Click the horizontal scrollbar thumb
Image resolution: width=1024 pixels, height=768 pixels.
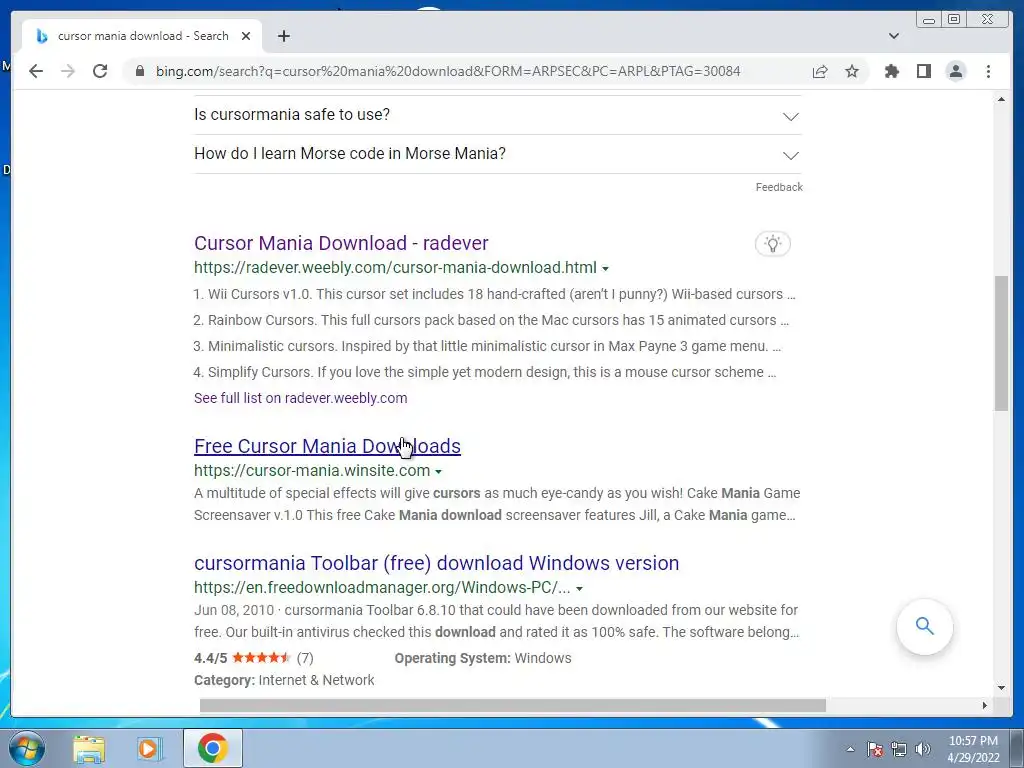click(x=513, y=705)
